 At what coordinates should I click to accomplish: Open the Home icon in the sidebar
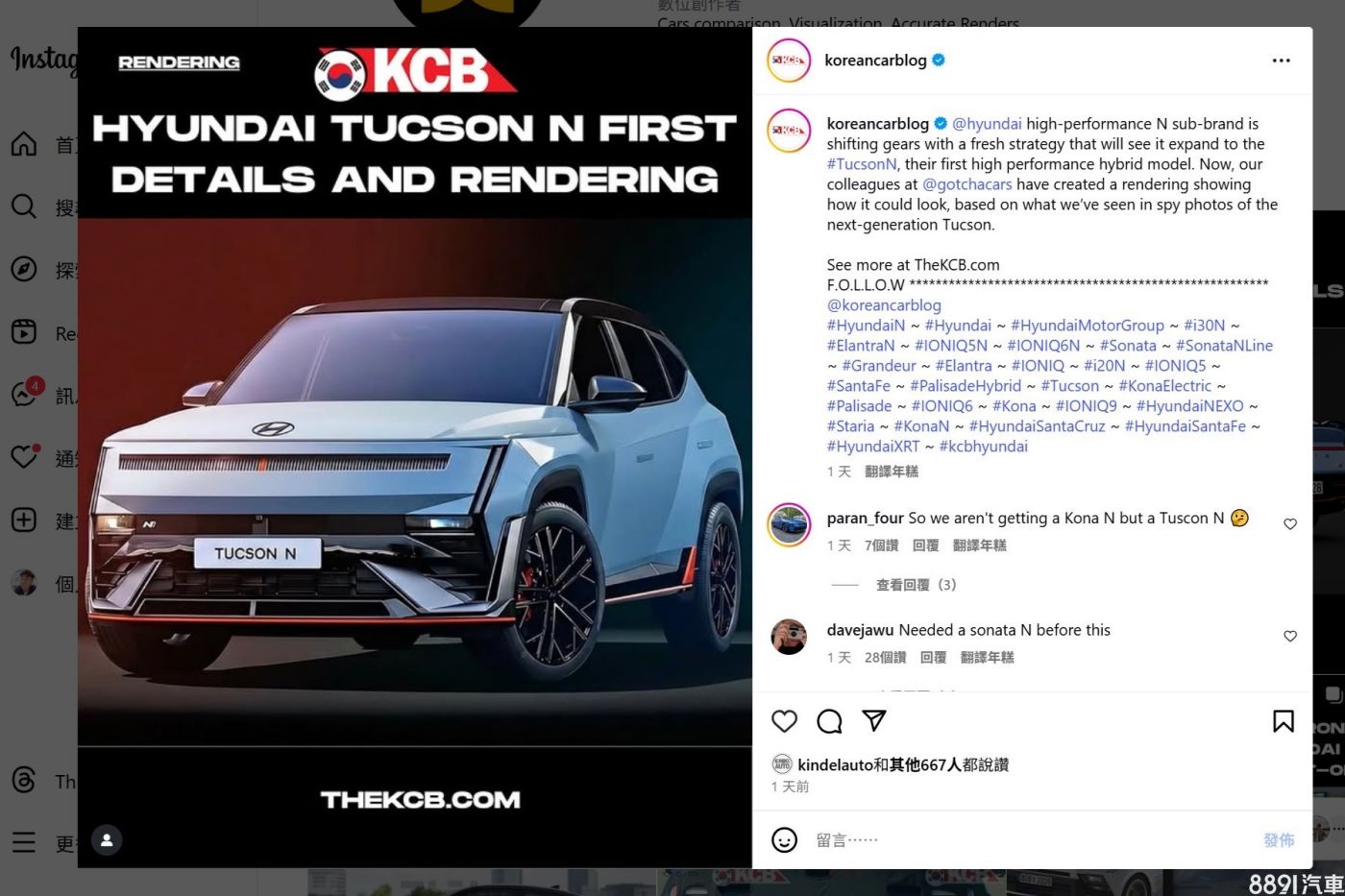click(24, 145)
